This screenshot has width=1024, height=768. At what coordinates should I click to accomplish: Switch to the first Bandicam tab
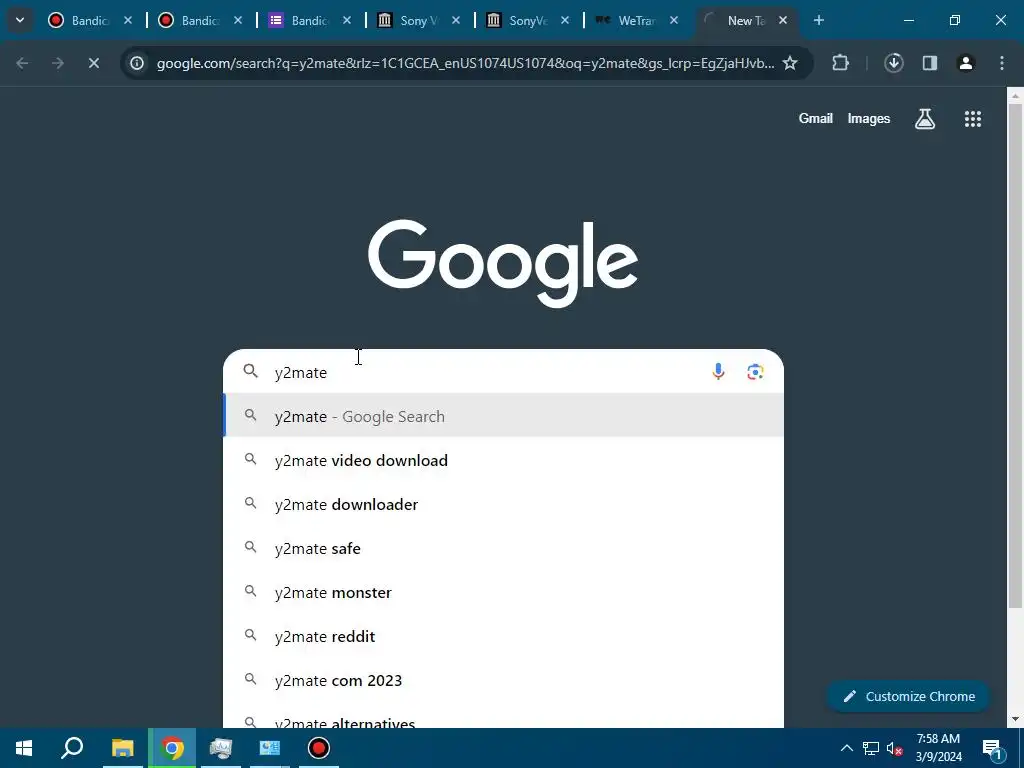point(89,21)
